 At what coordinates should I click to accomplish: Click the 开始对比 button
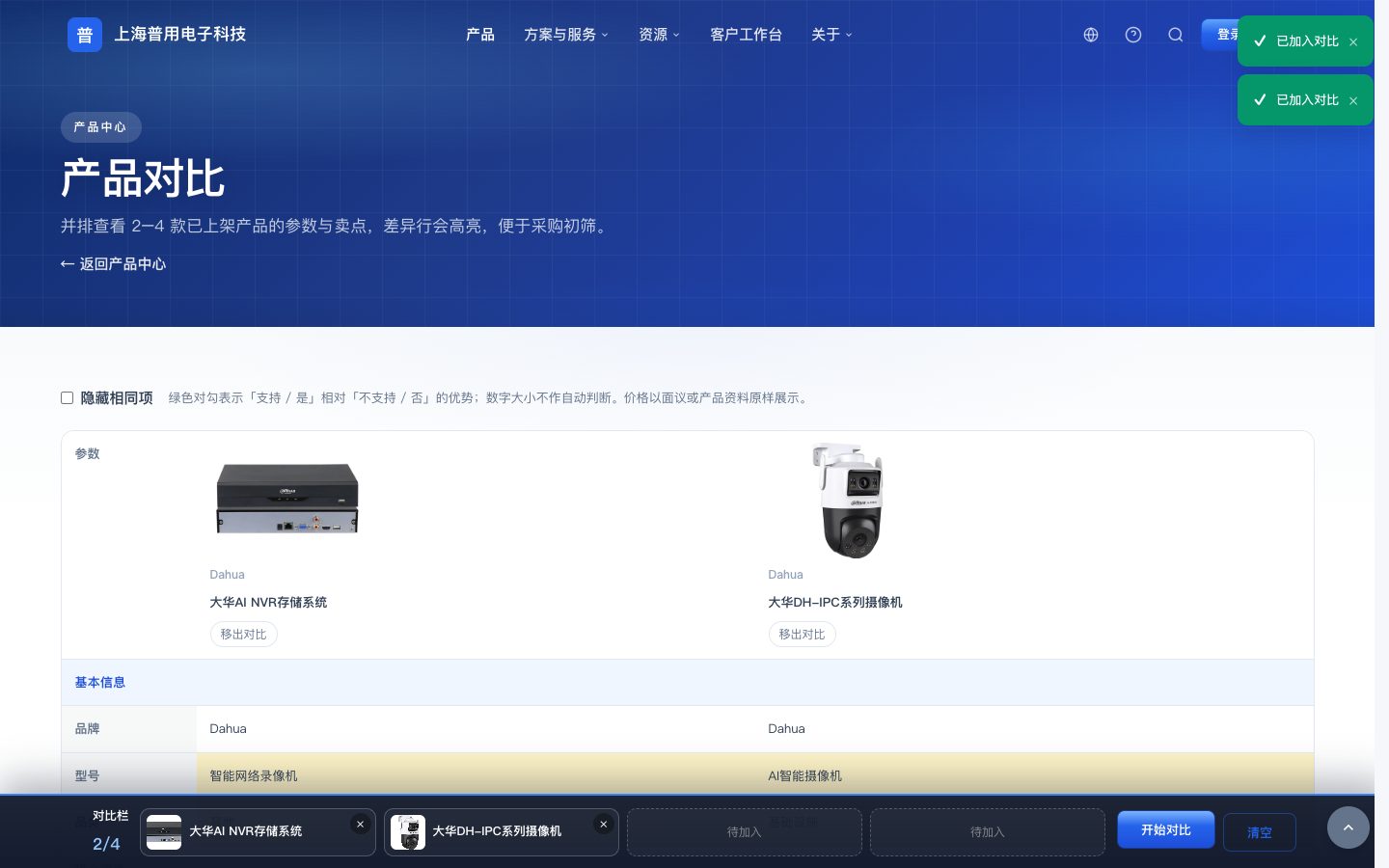(1165, 830)
